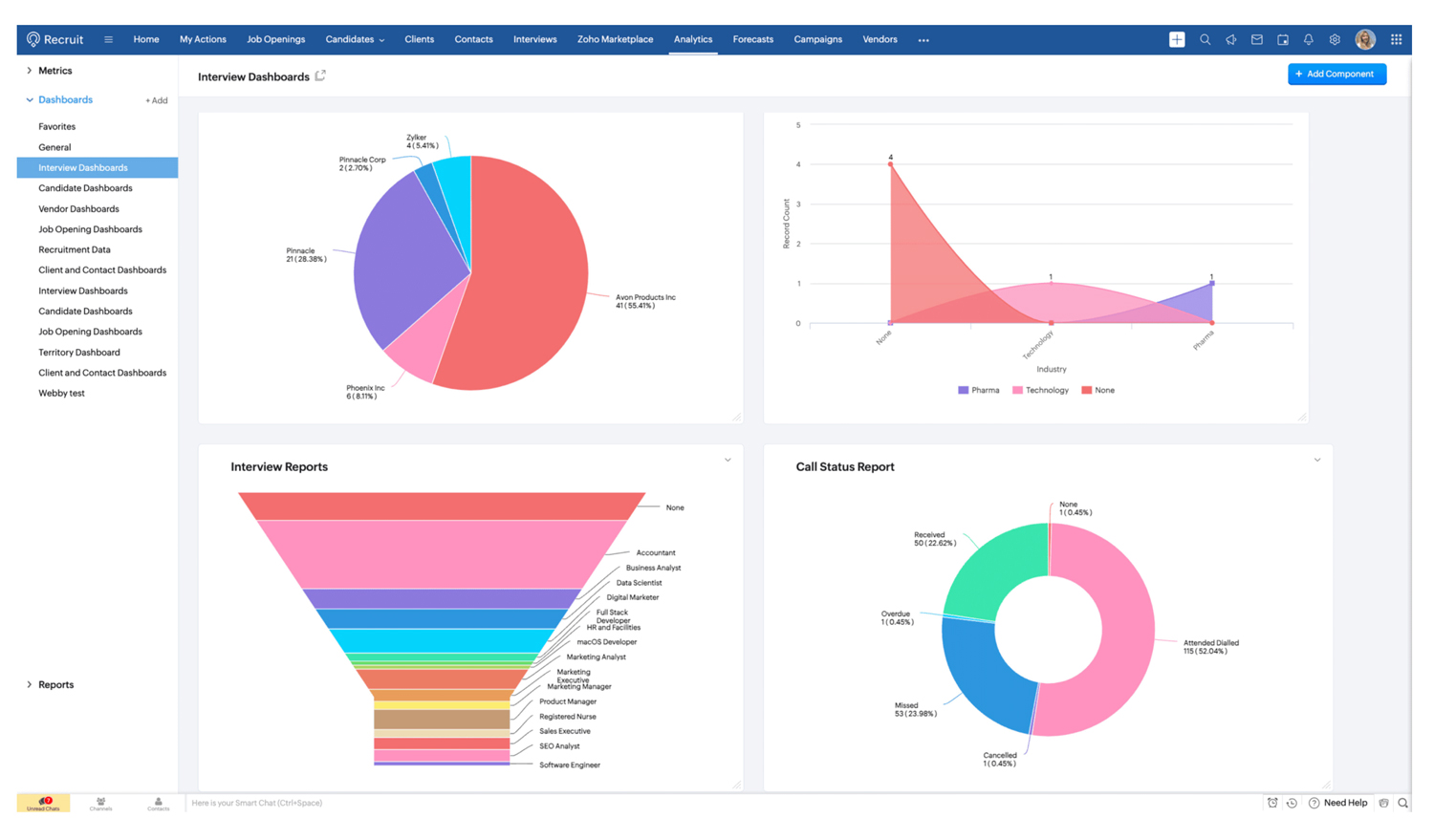Image resolution: width=1434 pixels, height=840 pixels.
Task: View notifications via the bell icon
Action: [x=1308, y=39]
